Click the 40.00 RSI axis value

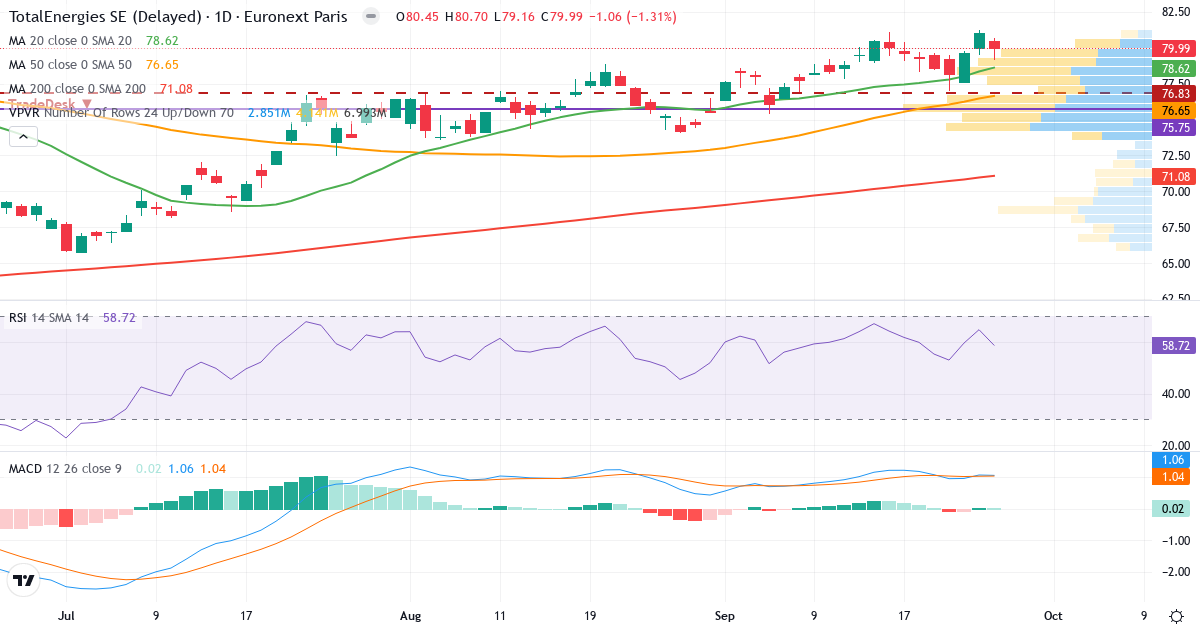[x=1175, y=393]
